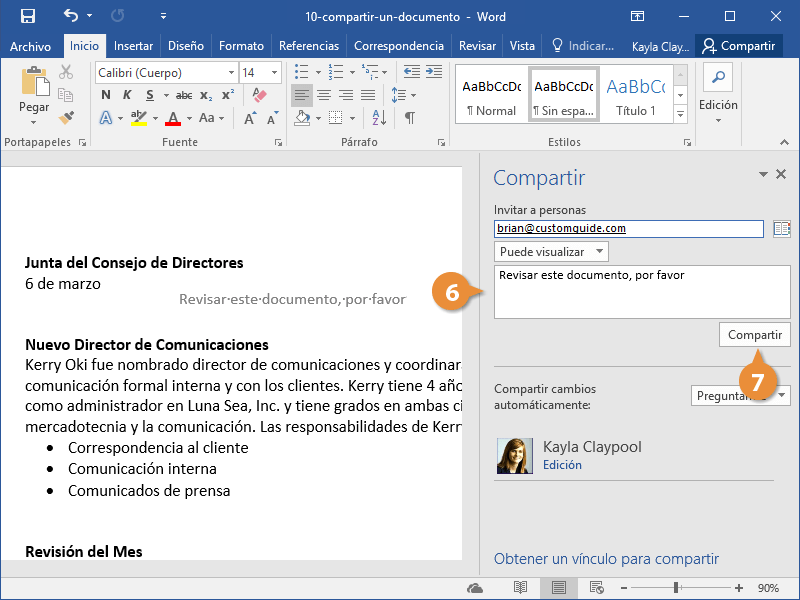
Task: Click Obtener un vínculo para compartir link
Action: pyautogui.click(x=606, y=559)
